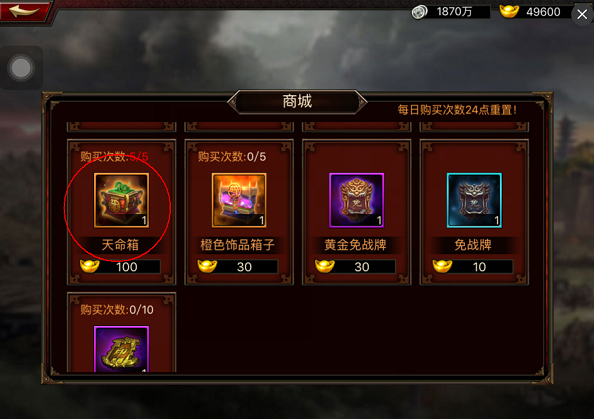
Task: Click the 天命箱 item name label
Action: (x=120, y=245)
